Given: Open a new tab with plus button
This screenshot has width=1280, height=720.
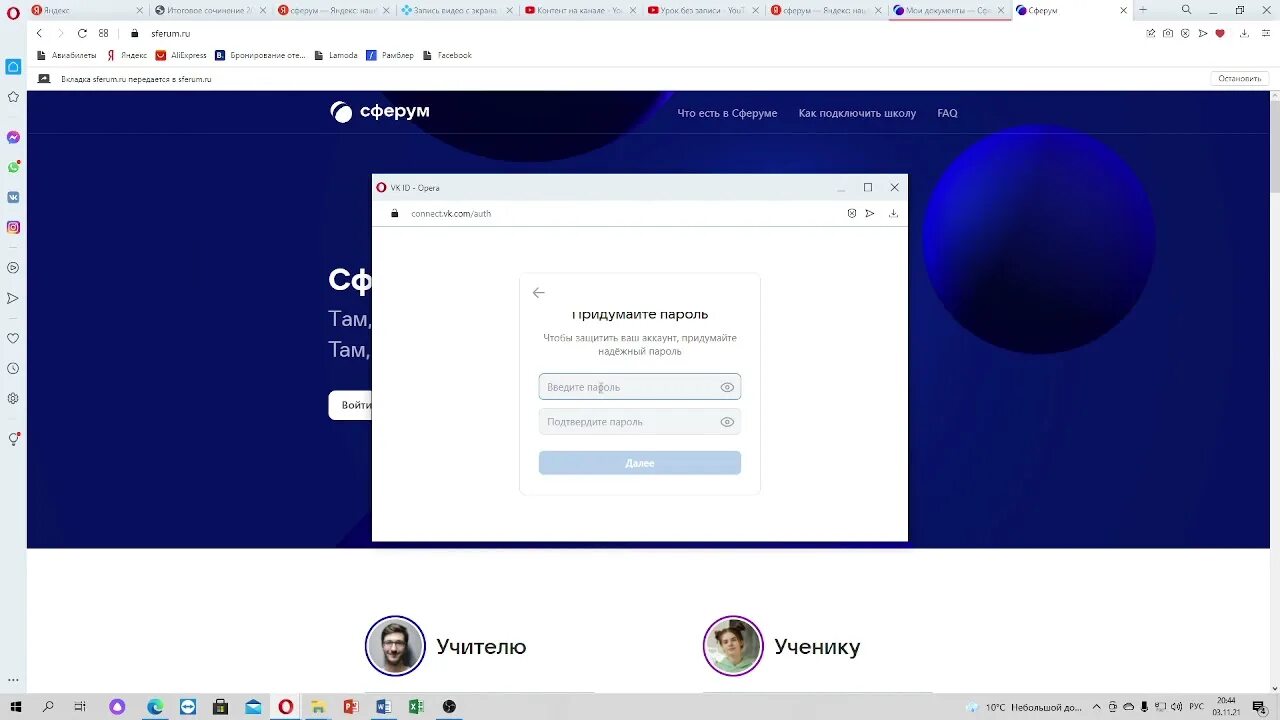Looking at the screenshot, I should 1143,10.
